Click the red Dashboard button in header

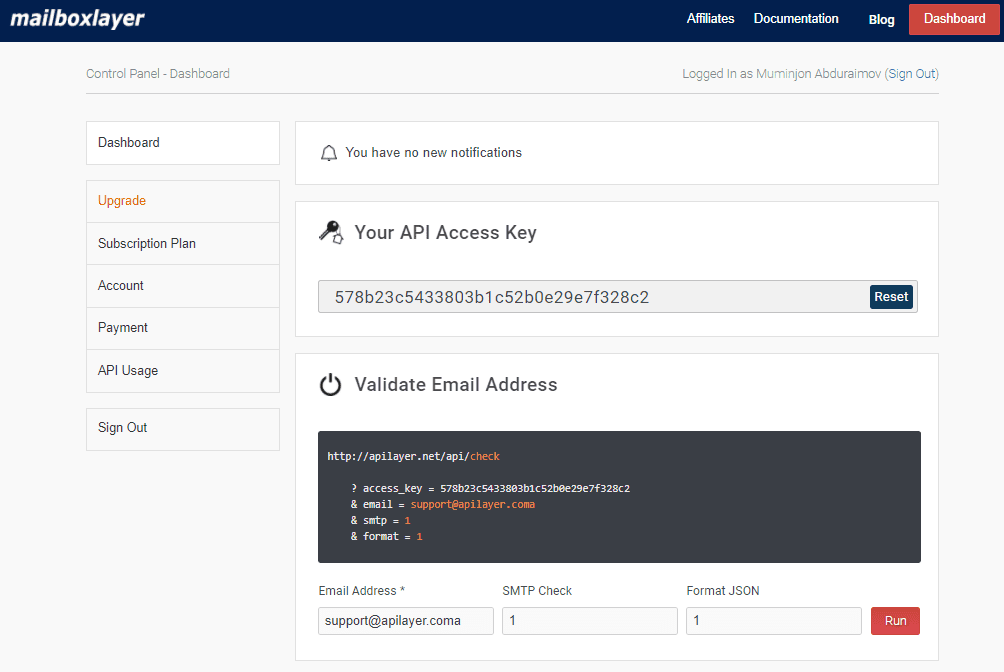[954, 19]
